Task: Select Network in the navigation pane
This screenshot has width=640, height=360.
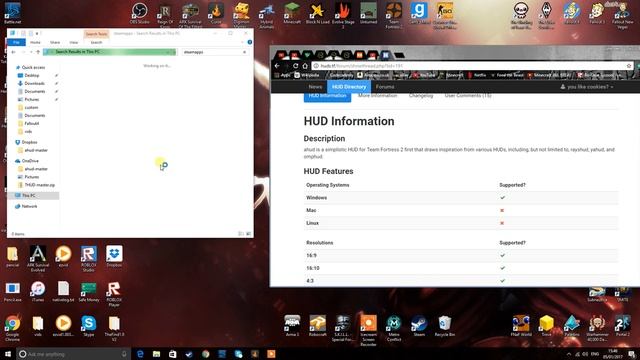Action: tap(29, 206)
